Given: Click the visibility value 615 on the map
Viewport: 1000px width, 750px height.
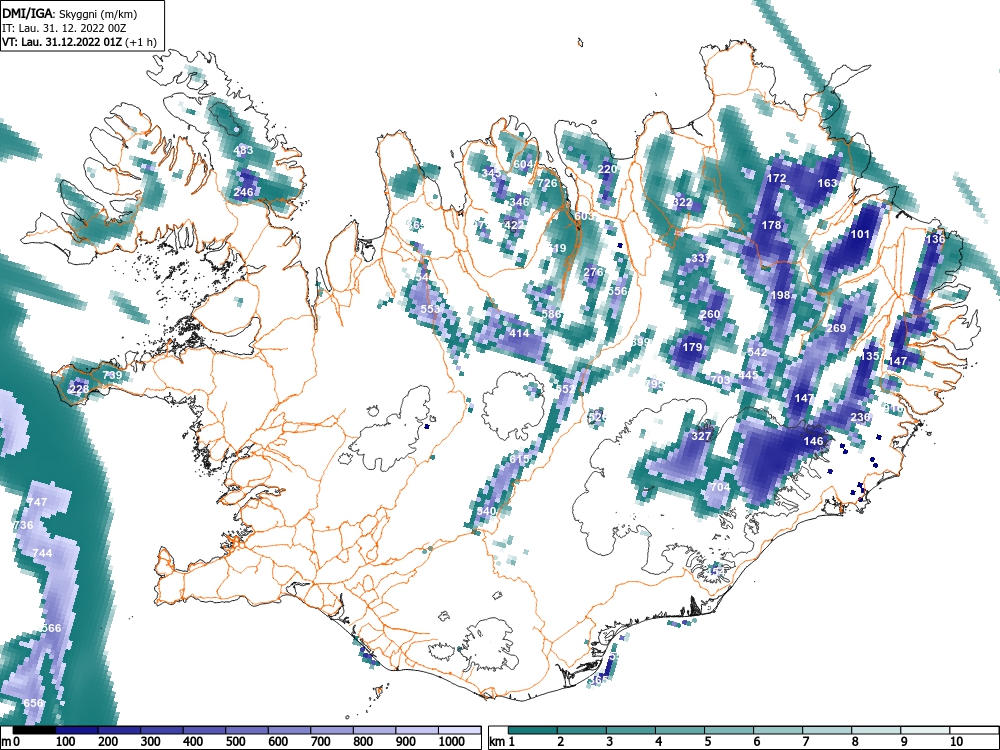Looking at the screenshot, I should click(x=519, y=459).
